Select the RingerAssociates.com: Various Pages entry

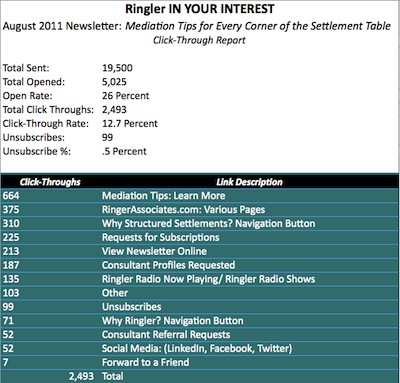pyautogui.click(x=183, y=210)
